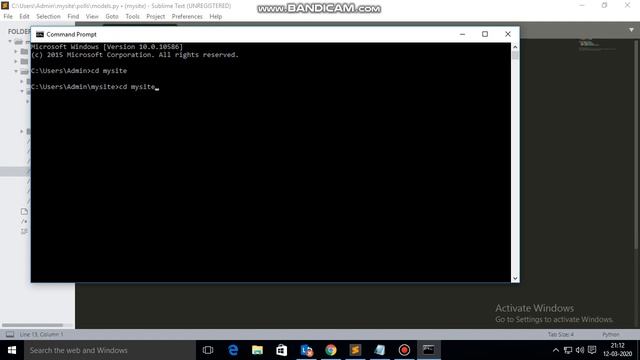Collapse the top-level folder in the sidebar
This screenshot has height=360, width=640.
point(10,41)
